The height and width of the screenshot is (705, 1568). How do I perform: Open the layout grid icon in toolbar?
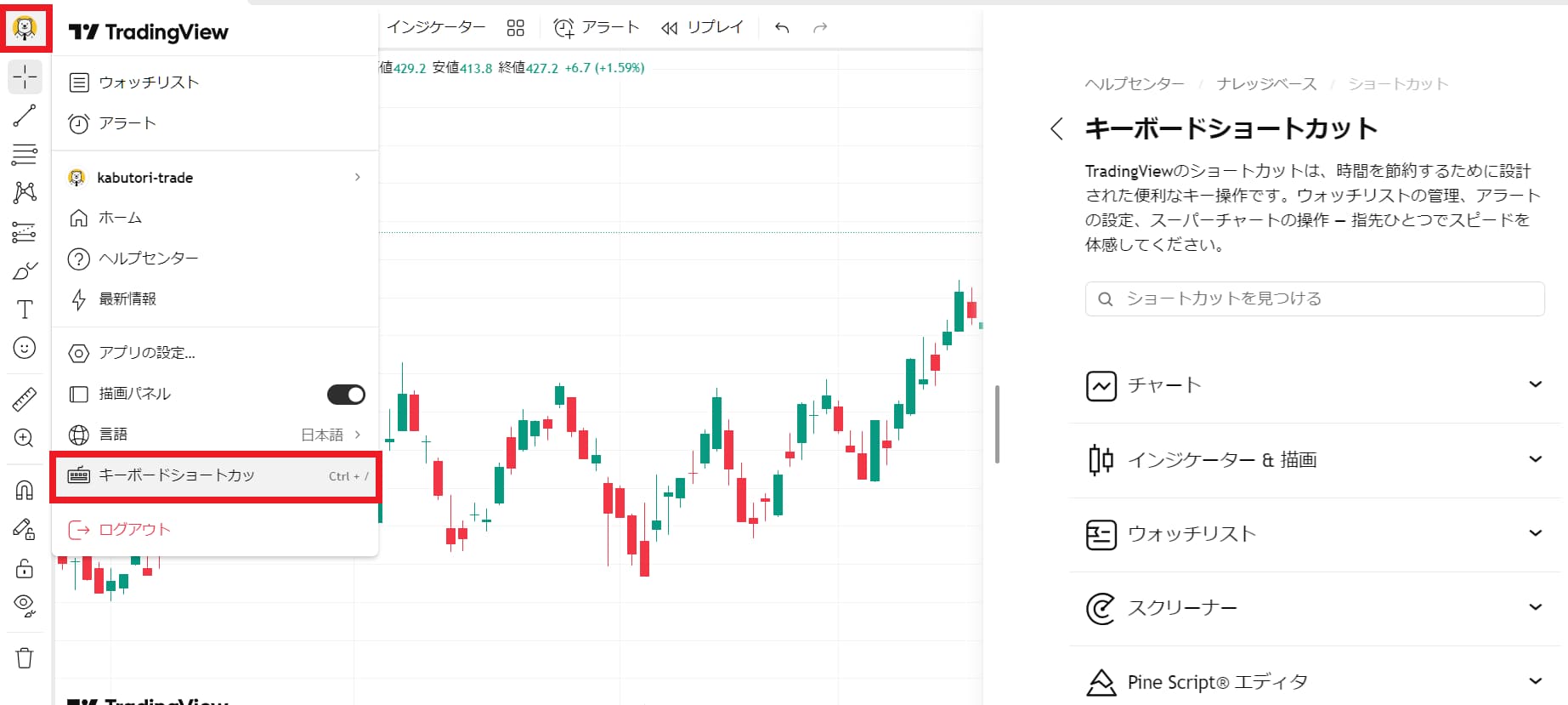click(x=515, y=28)
